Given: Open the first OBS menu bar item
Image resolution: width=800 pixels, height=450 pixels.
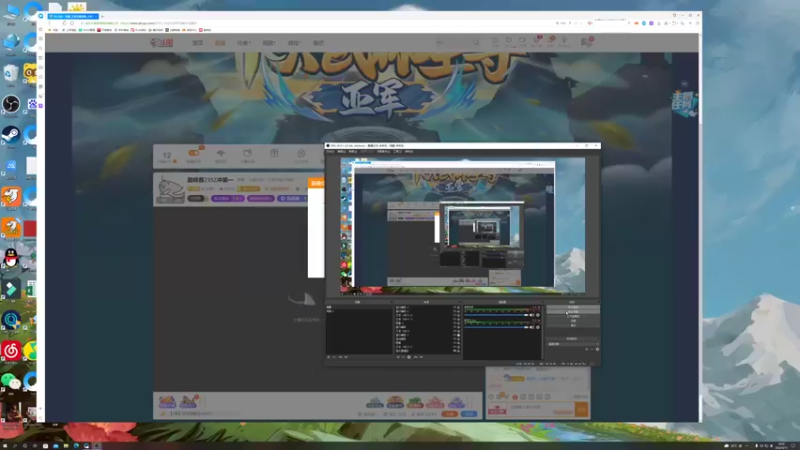Looking at the screenshot, I should (x=330, y=152).
